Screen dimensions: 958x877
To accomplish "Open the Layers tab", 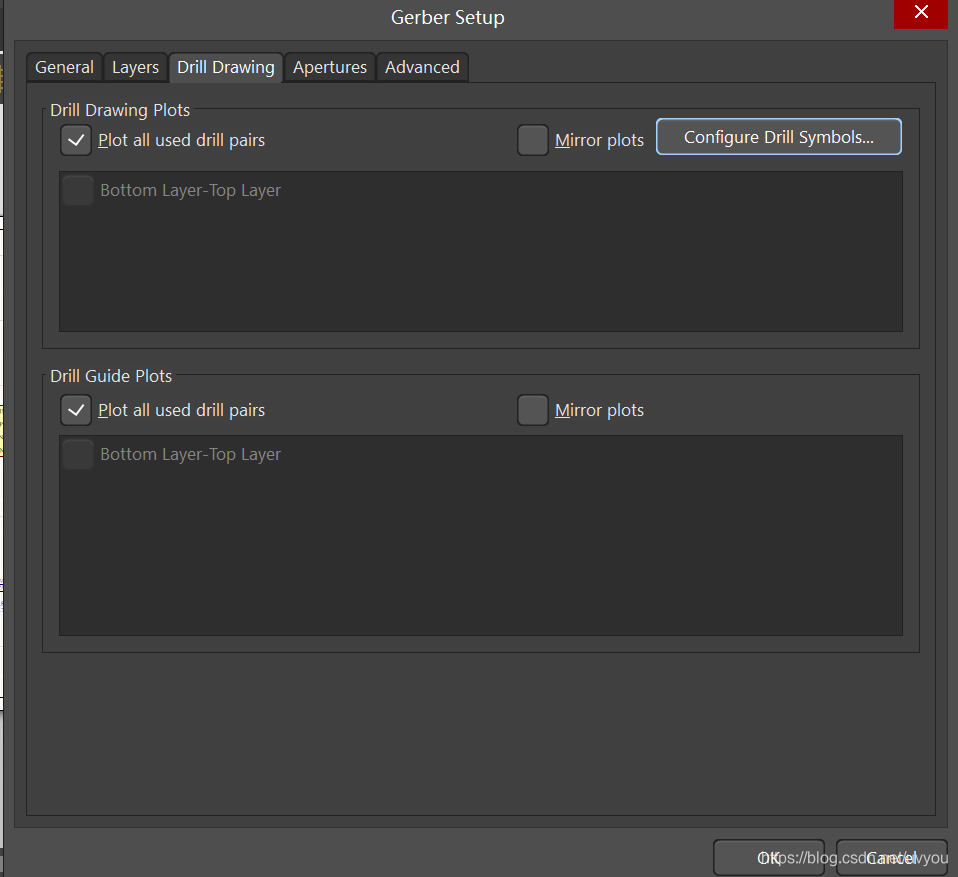I will pyautogui.click(x=135, y=67).
